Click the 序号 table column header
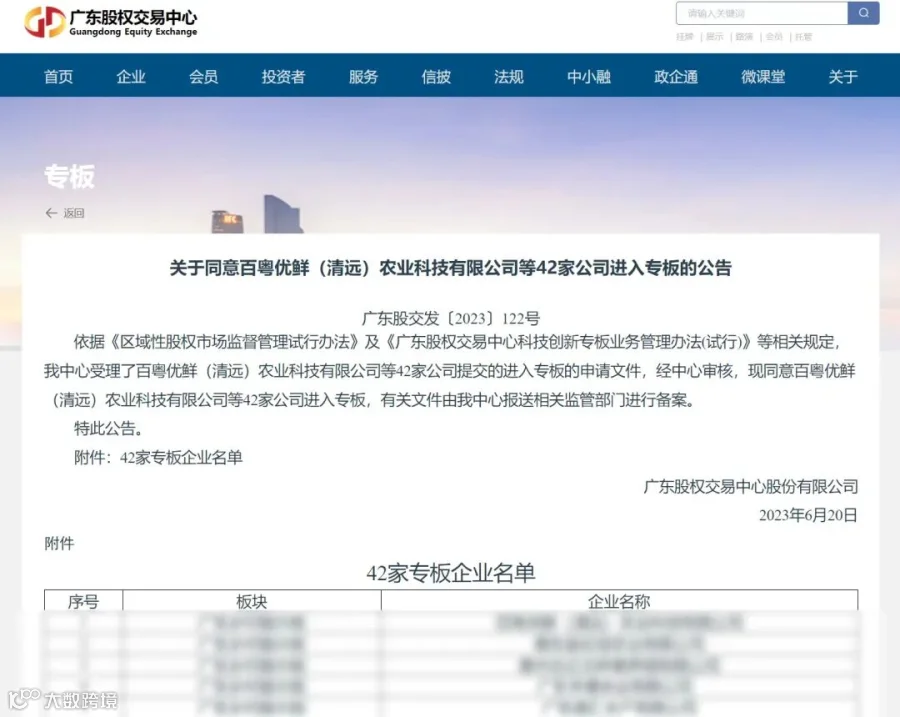This screenshot has width=900, height=717. [83, 601]
